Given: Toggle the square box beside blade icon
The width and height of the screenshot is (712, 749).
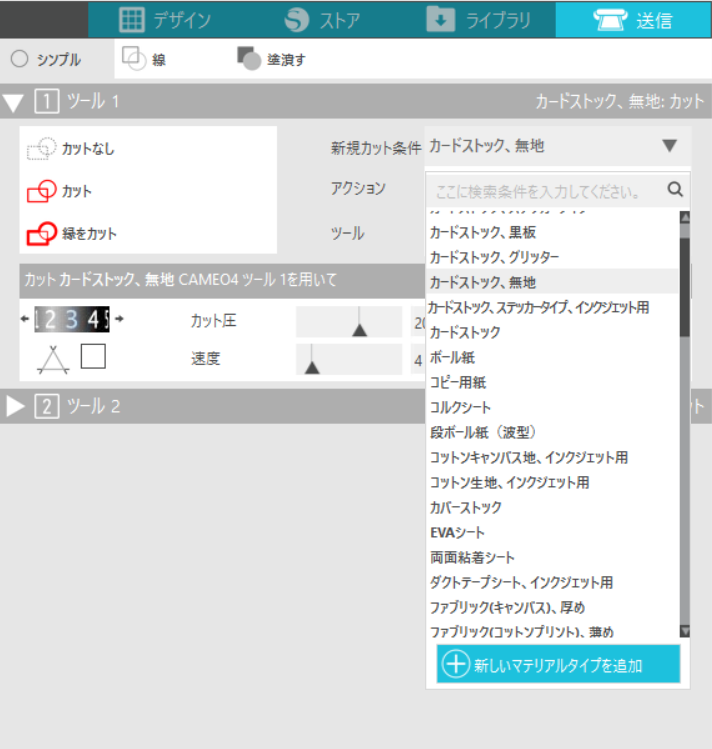Looking at the screenshot, I should click(93, 356).
